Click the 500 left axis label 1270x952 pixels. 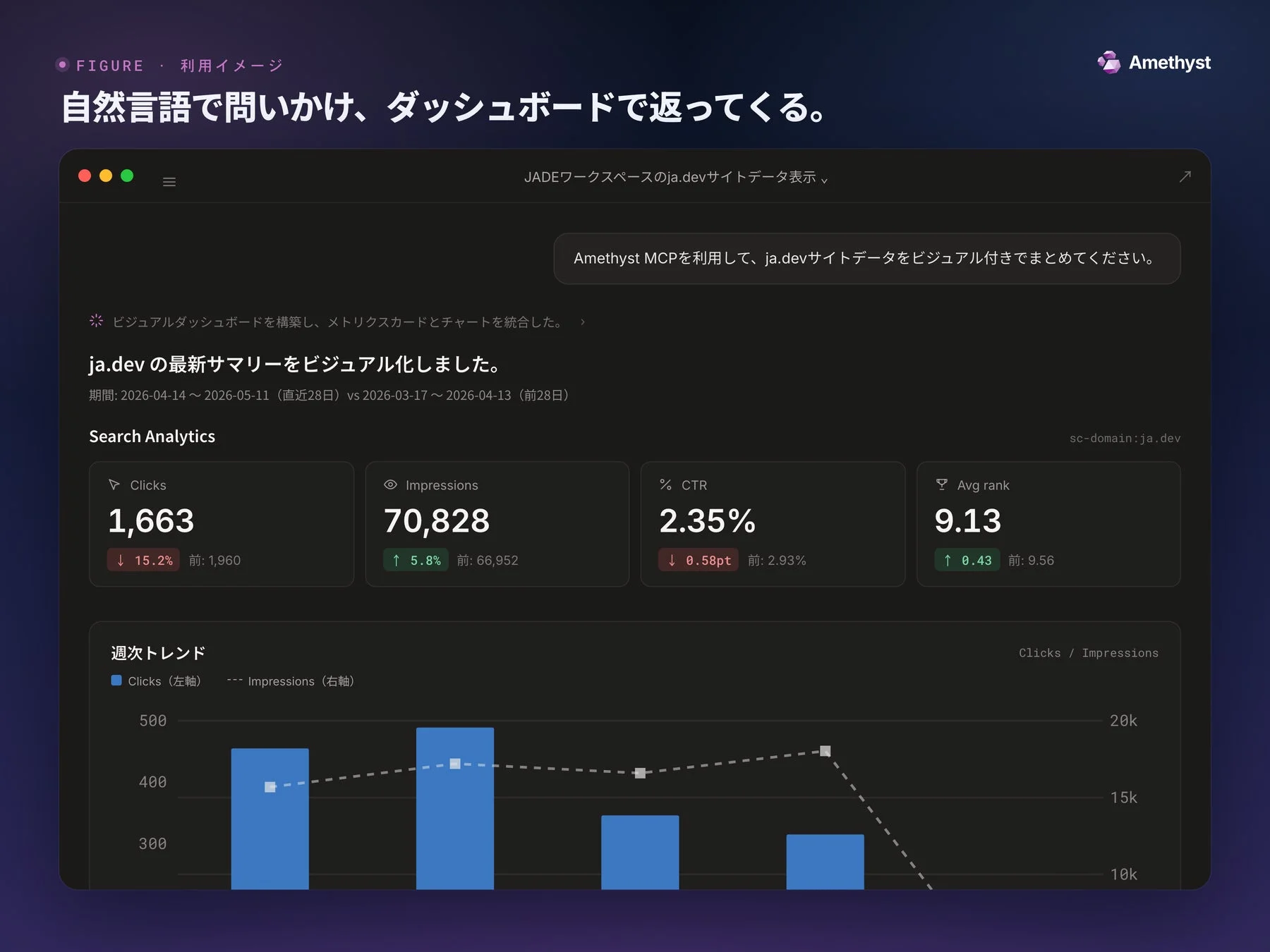[153, 721]
